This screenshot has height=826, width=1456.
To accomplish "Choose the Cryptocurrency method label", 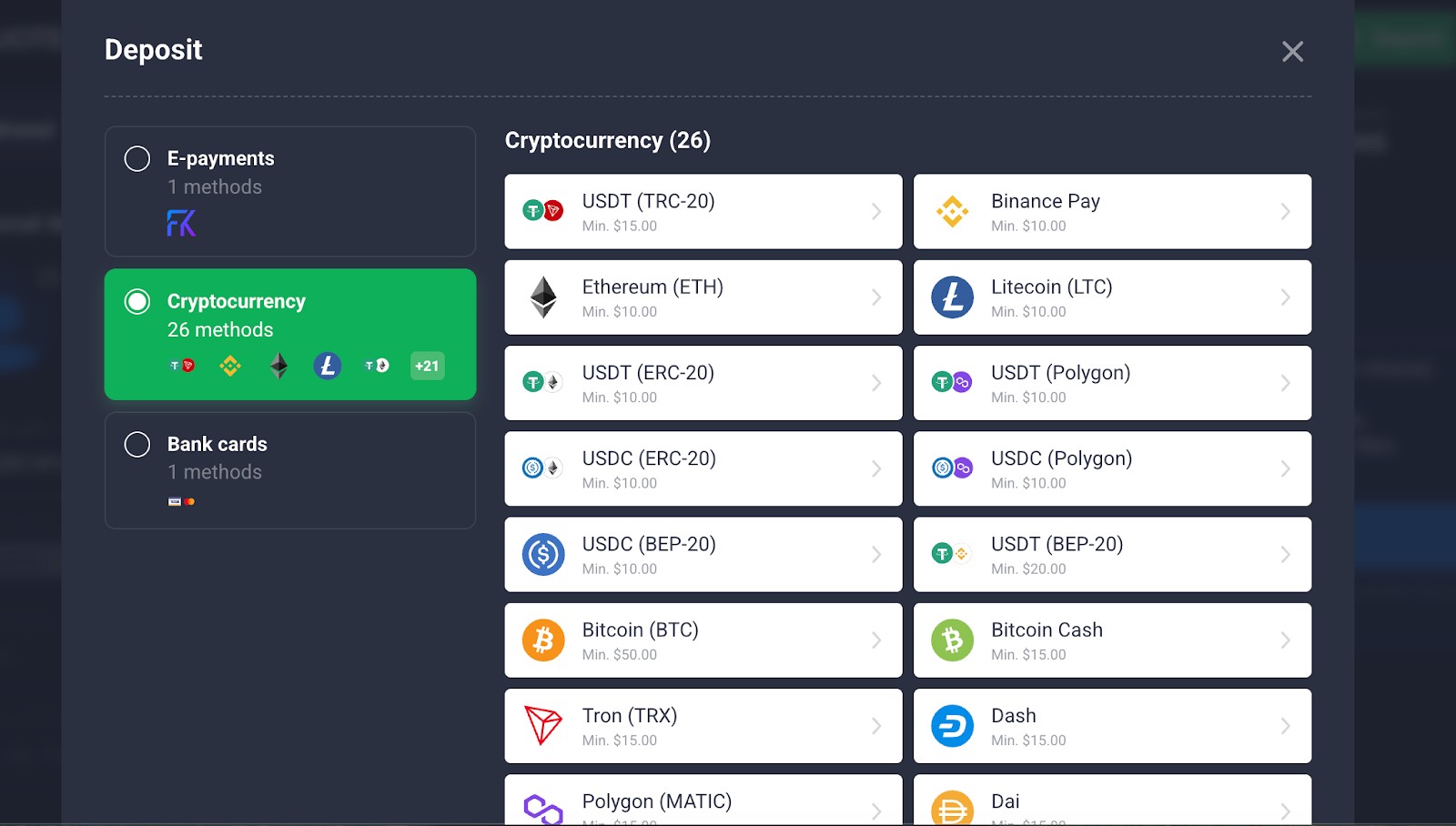I will [x=237, y=301].
